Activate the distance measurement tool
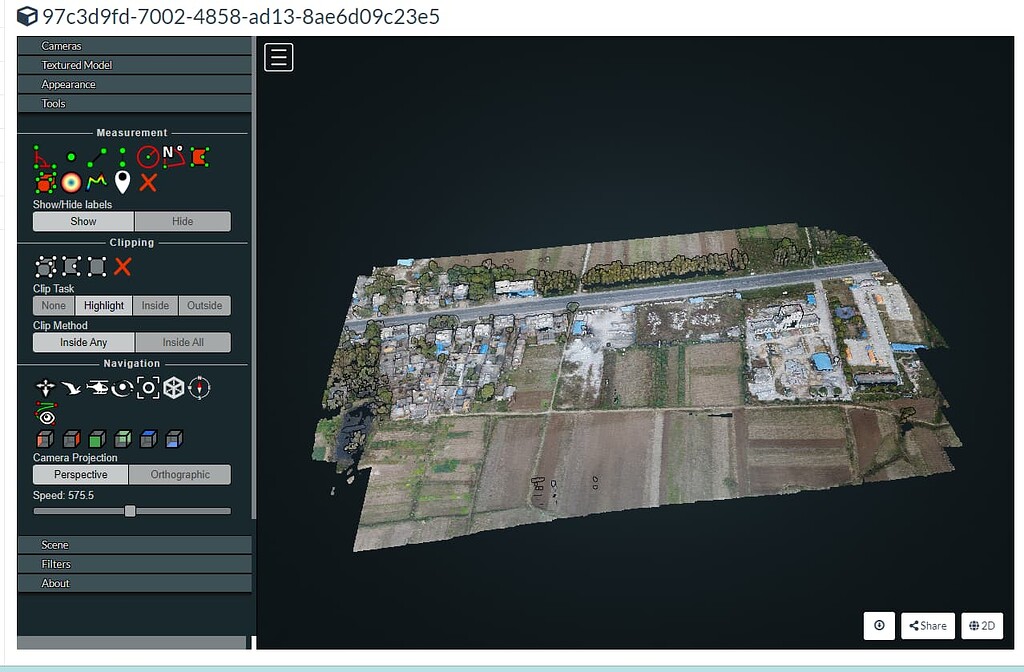This screenshot has width=1024, height=672. 96,157
